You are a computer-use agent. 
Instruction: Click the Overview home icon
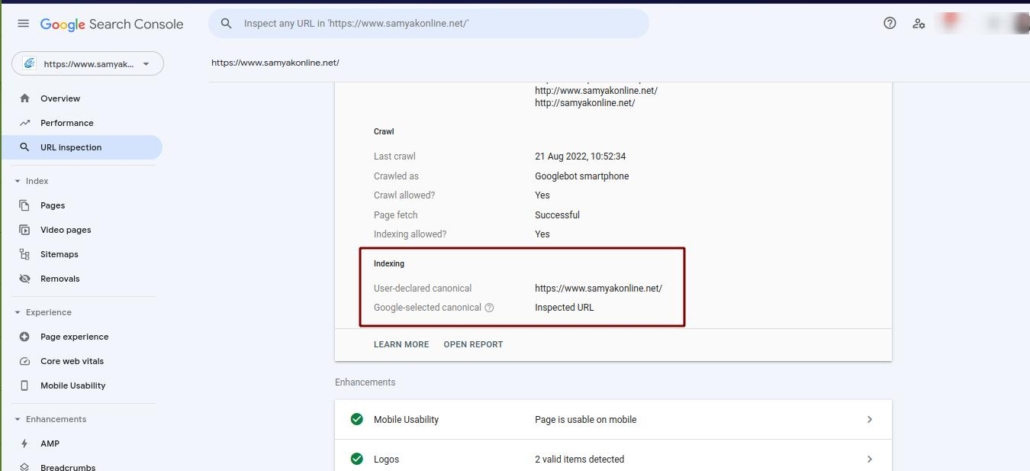pos(25,99)
